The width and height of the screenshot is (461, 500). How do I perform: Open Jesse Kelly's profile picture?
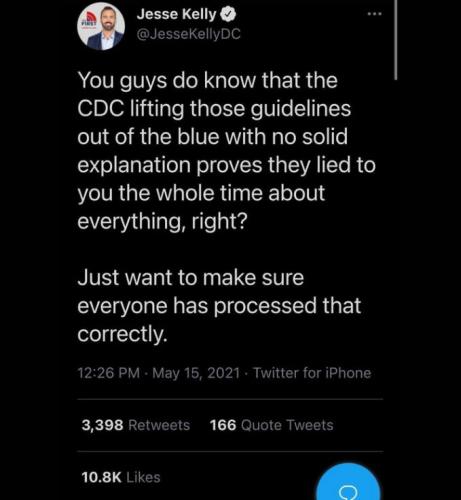click(101, 27)
